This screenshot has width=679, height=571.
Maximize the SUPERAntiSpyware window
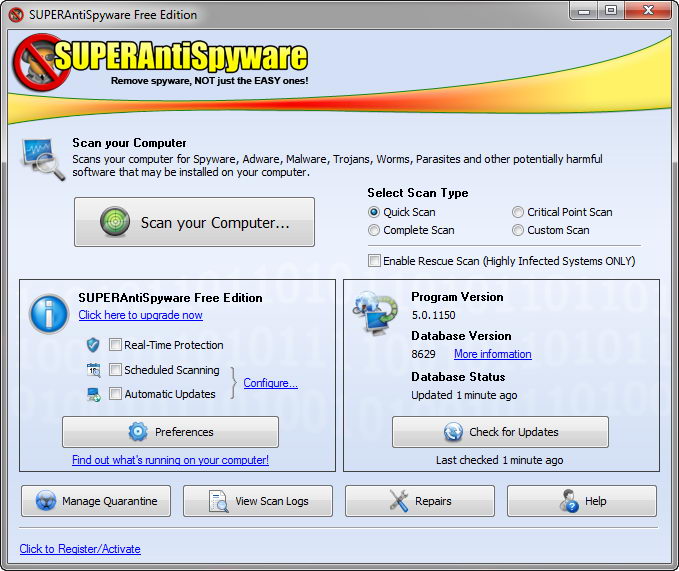tap(611, 11)
